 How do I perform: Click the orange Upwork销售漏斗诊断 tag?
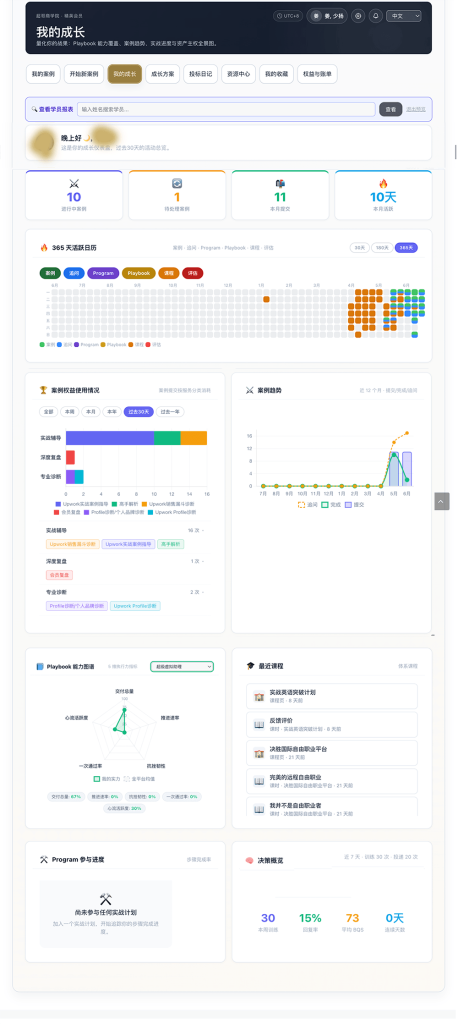tap(73, 544)
